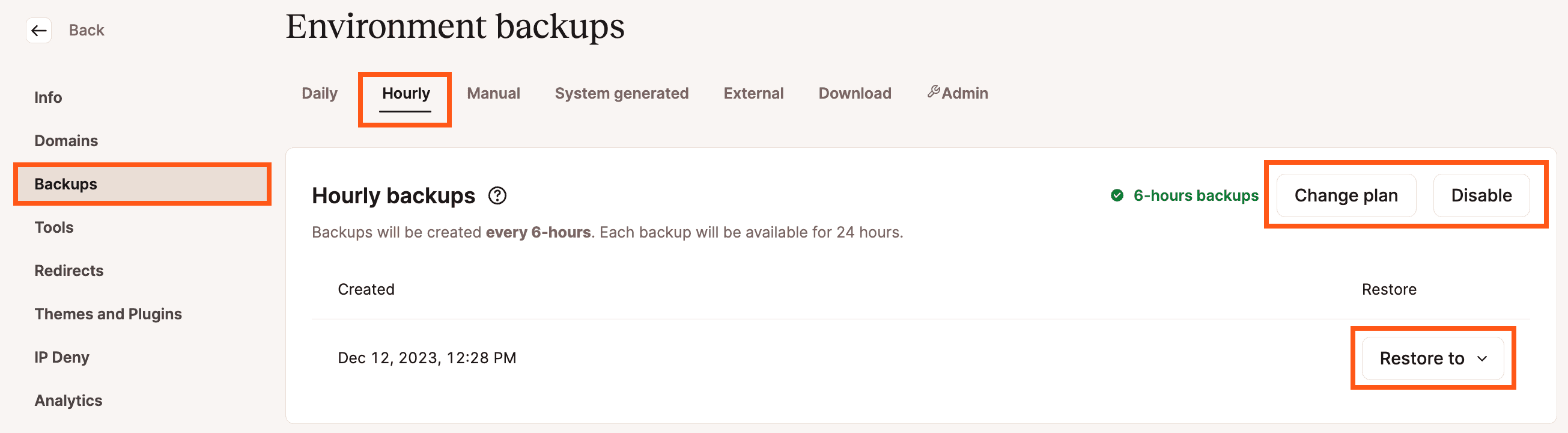Go to the System generated tab

click(621, 93)
